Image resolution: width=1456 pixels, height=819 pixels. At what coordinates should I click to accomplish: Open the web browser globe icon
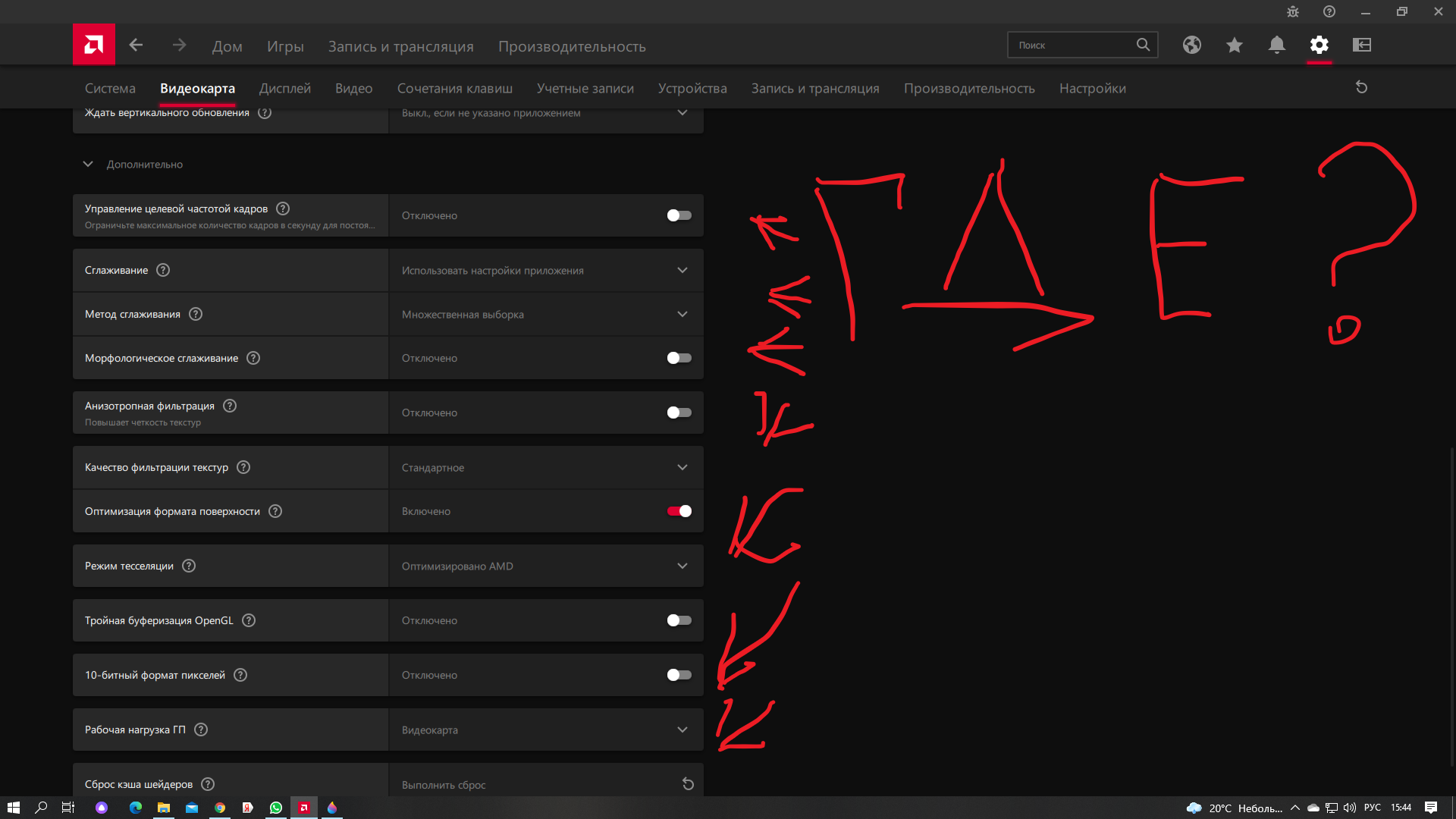[x=1192, y=45]
